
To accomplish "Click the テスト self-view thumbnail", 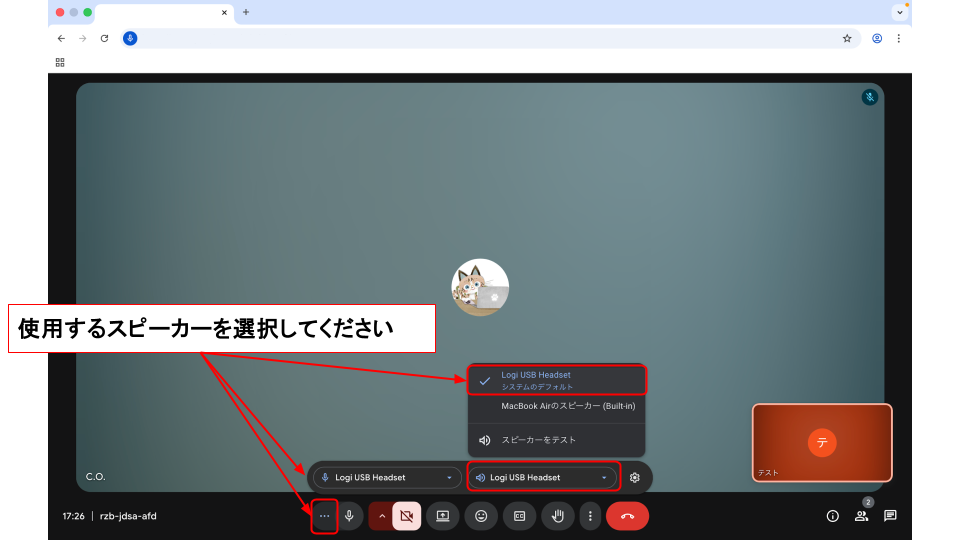I will 821,442.
